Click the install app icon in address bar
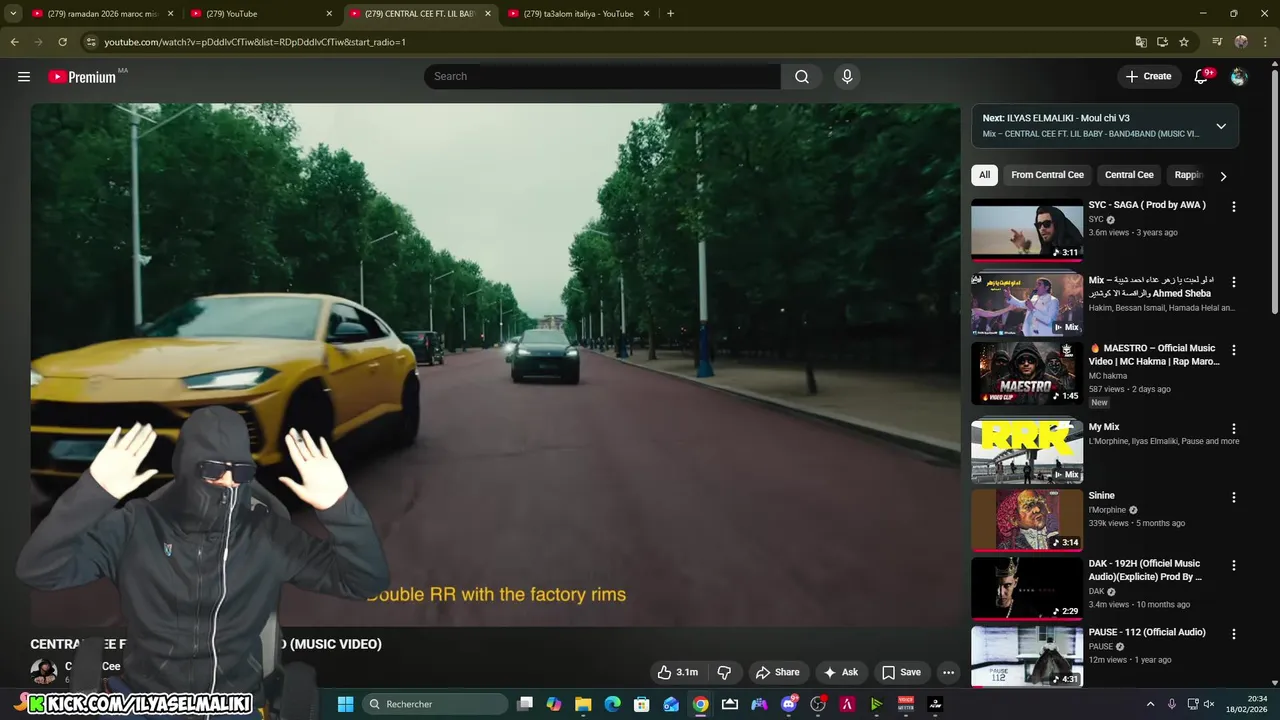Image resolution: width=1280 pixels, height=720 pixels. [1162, 42]
